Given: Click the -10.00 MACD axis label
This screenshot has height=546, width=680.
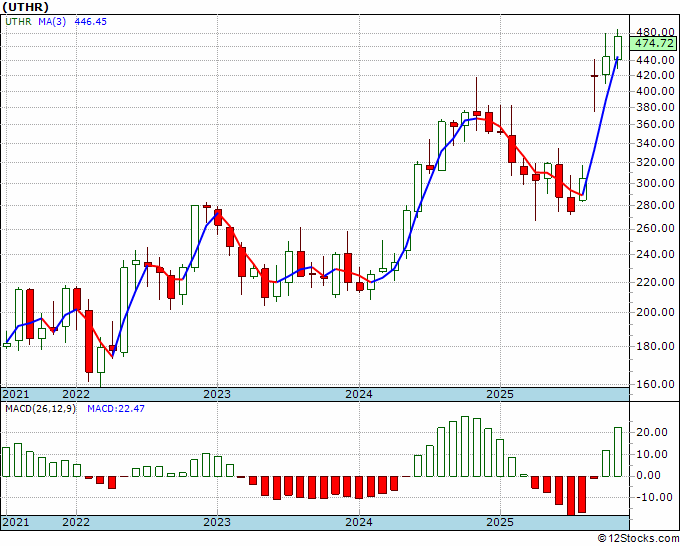Looking at the screenshot, I should click(x=652, y=497).
